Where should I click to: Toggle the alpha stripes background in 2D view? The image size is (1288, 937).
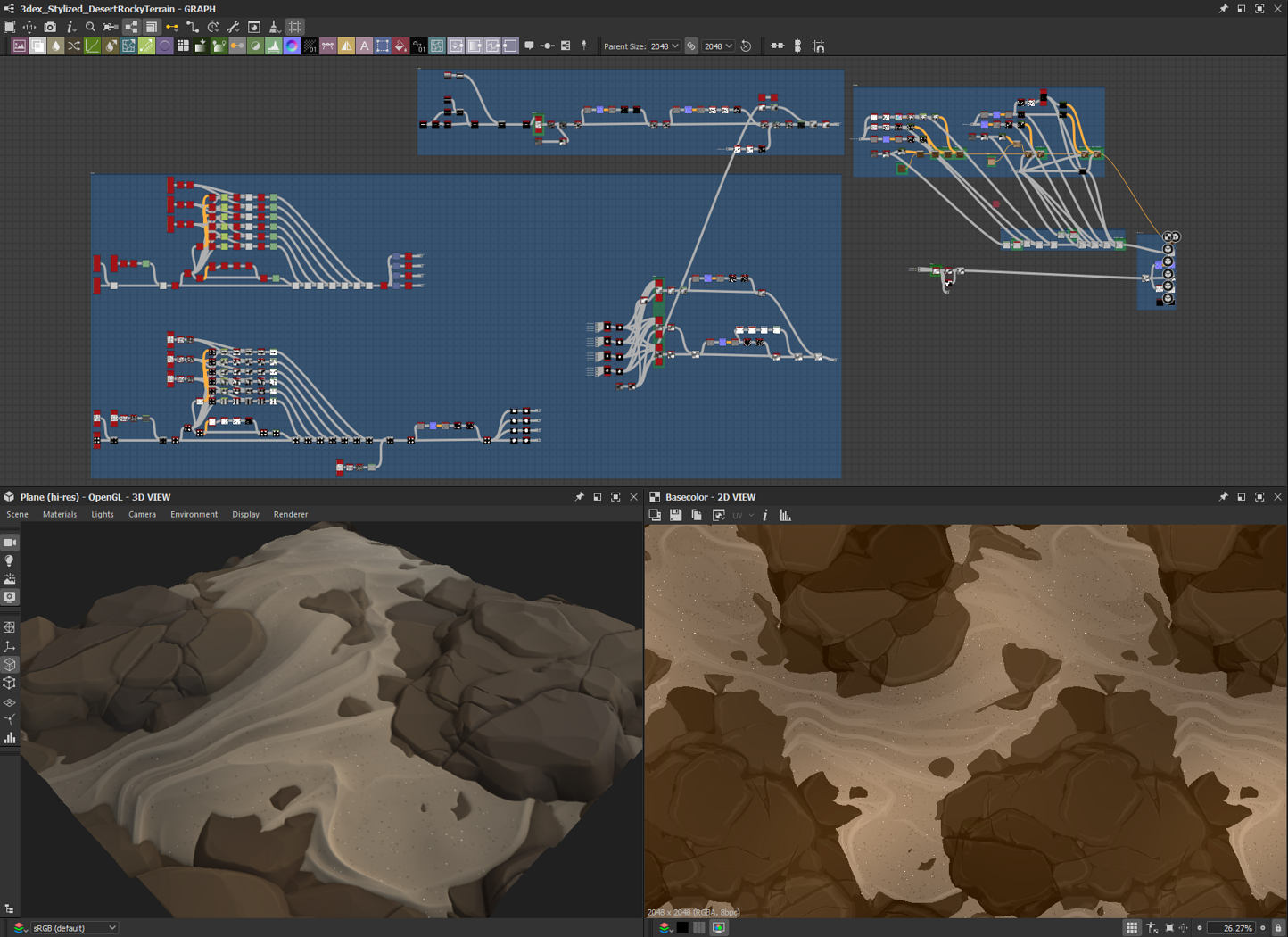(699, 928)
